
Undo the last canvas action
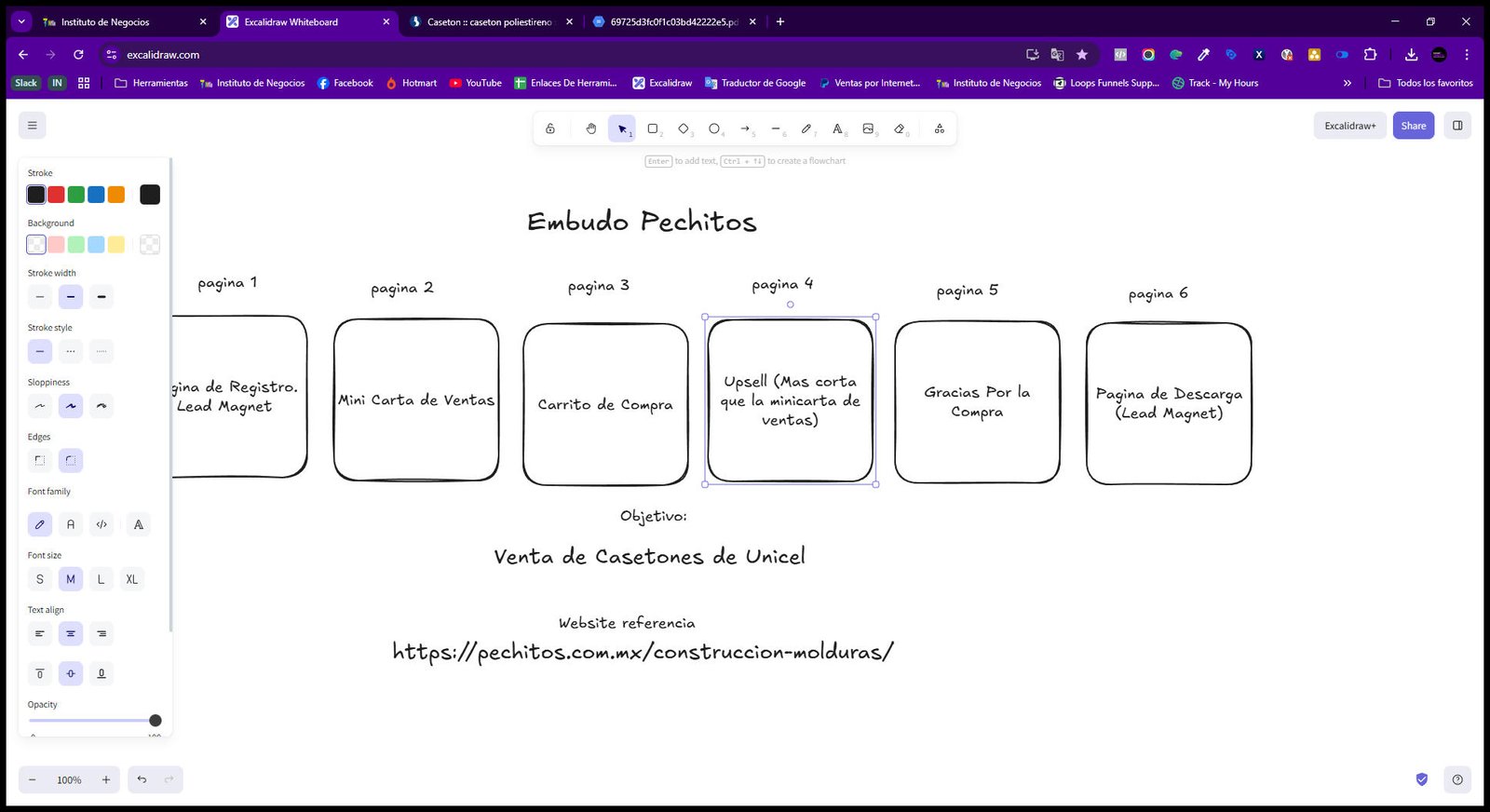tap(142, 779)
